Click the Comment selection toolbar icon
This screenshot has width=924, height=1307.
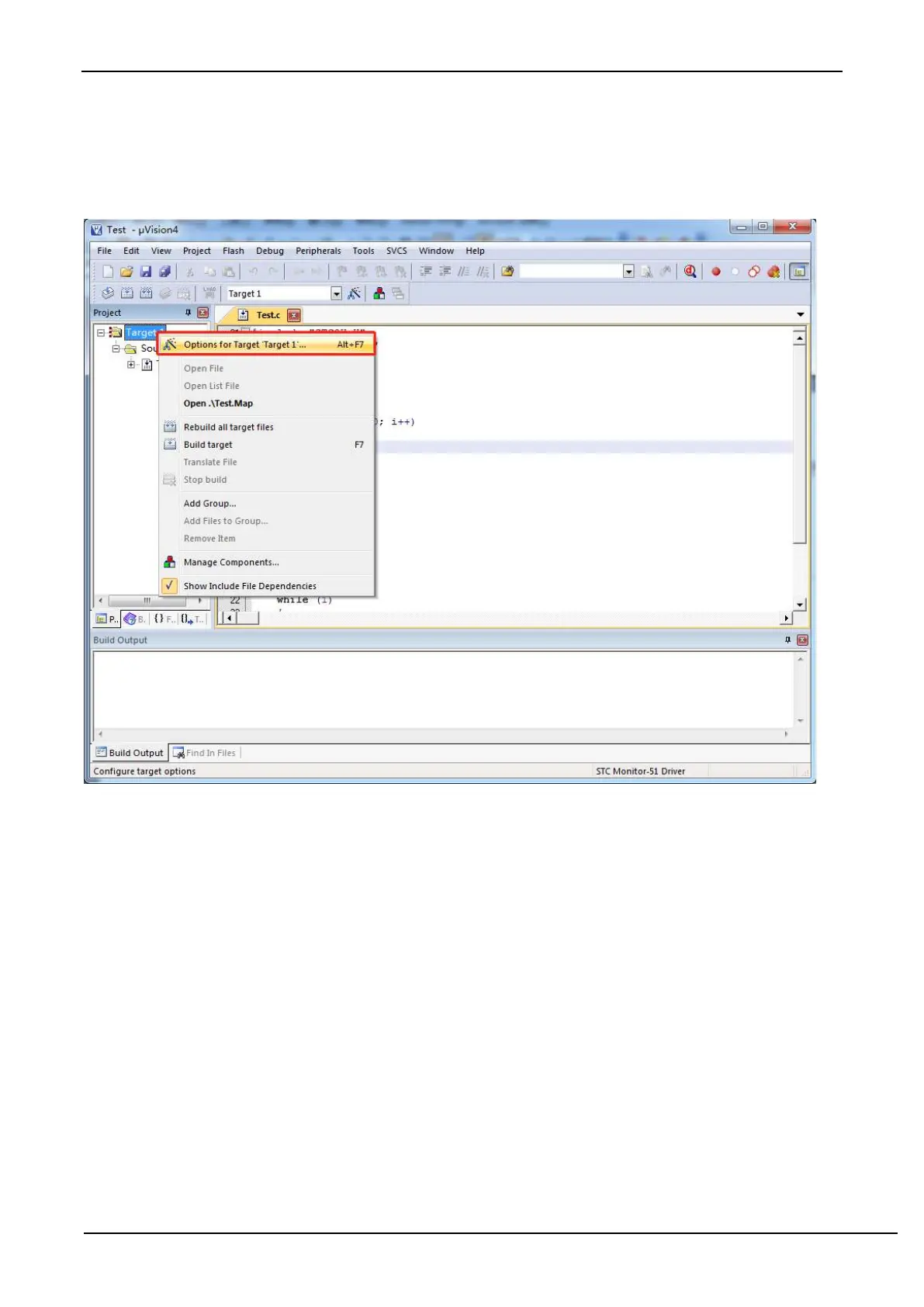(x=464, y=272)
